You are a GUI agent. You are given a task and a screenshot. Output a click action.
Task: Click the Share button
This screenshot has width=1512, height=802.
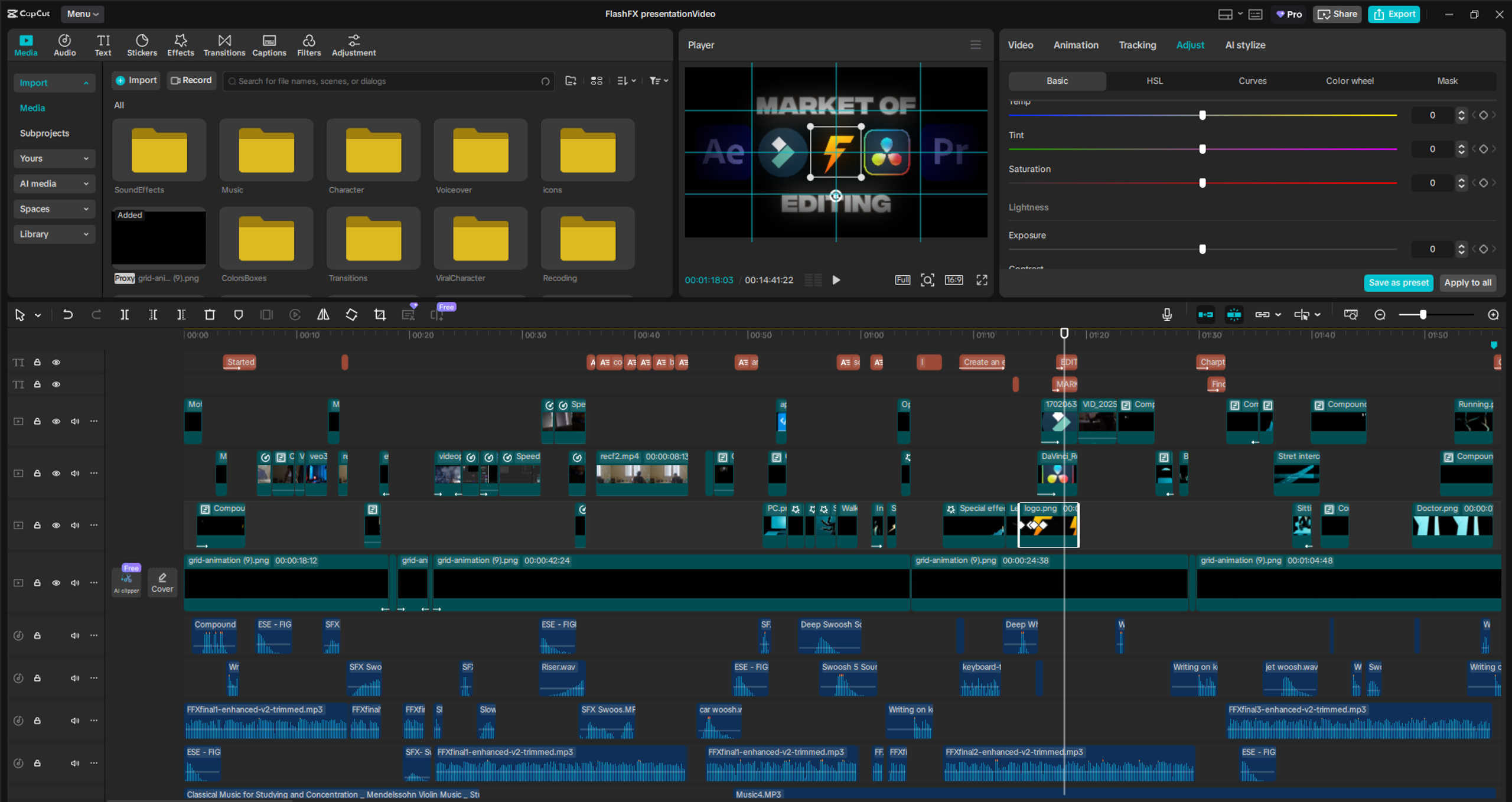tap(1337, 14)
